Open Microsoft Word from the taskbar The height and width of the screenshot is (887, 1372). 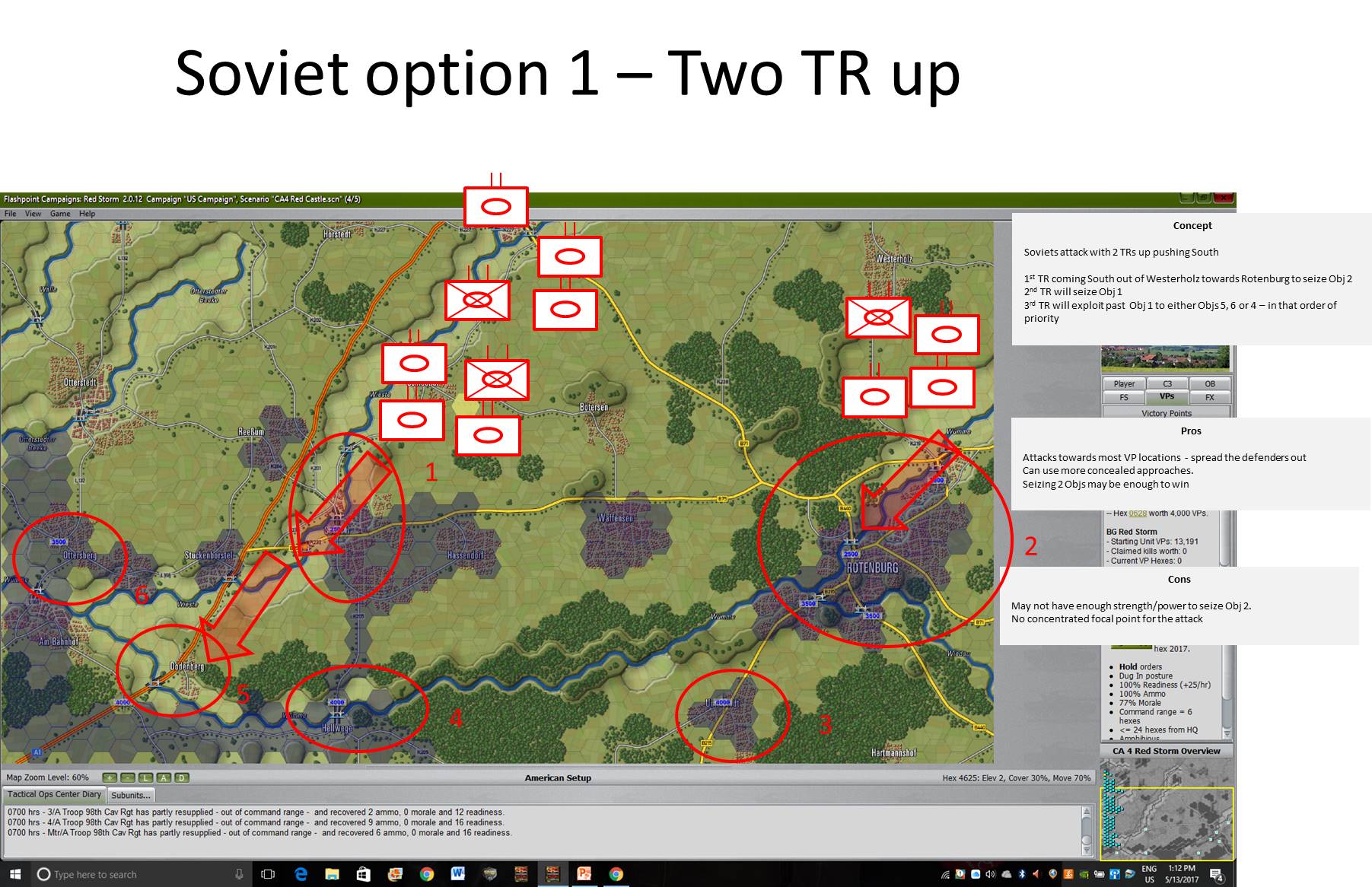coord(457,874)
